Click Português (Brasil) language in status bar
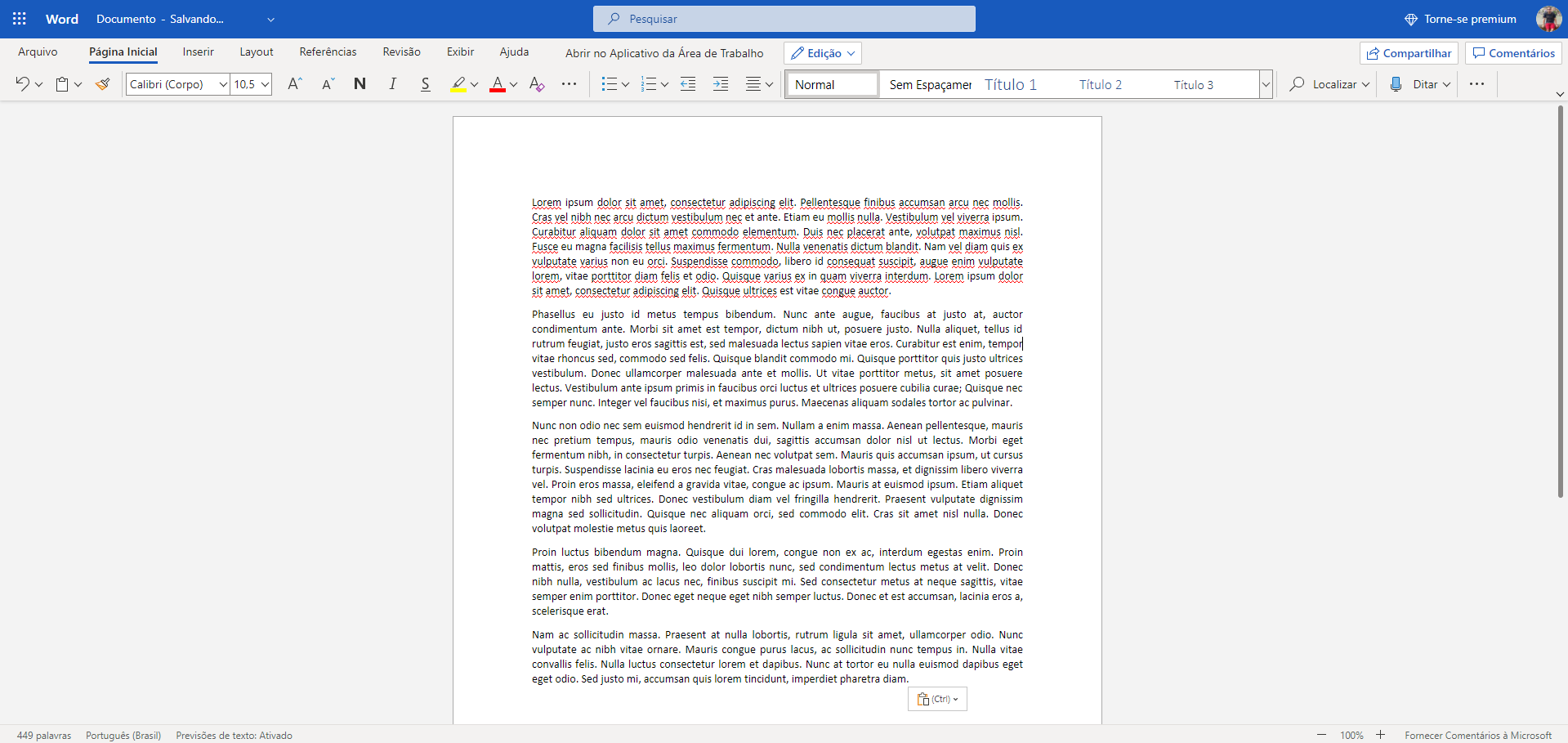The height and width of the screenshot is (743, 1568). click(x=123, y=736)
